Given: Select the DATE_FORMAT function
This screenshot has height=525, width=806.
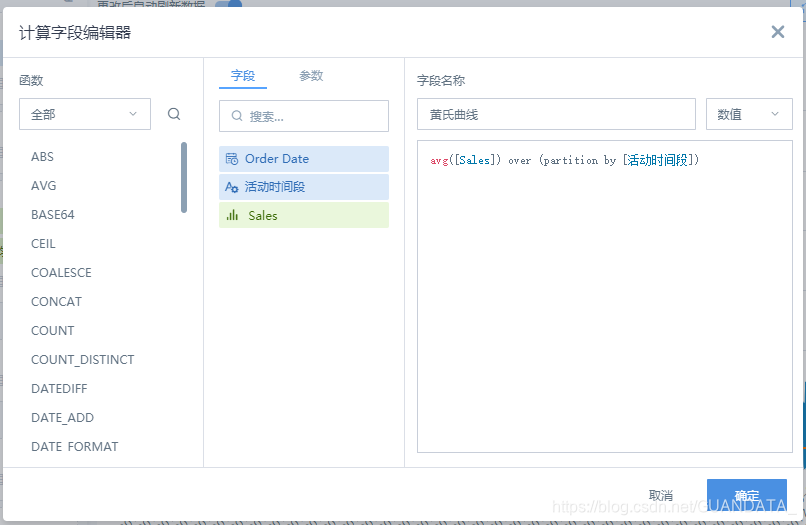Looking at the screenshot, I should [75, 447].
